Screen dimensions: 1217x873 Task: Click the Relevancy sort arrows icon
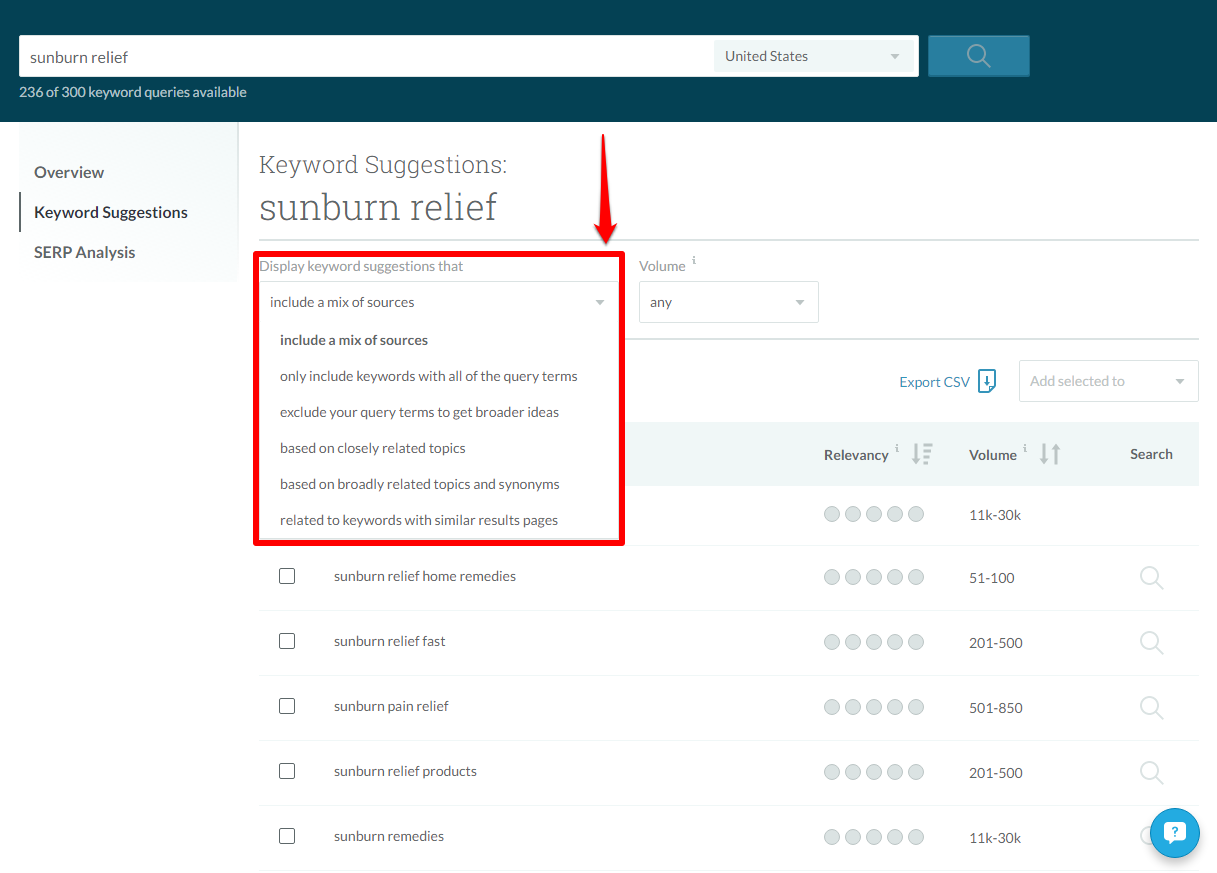click(x=922, y=453)
